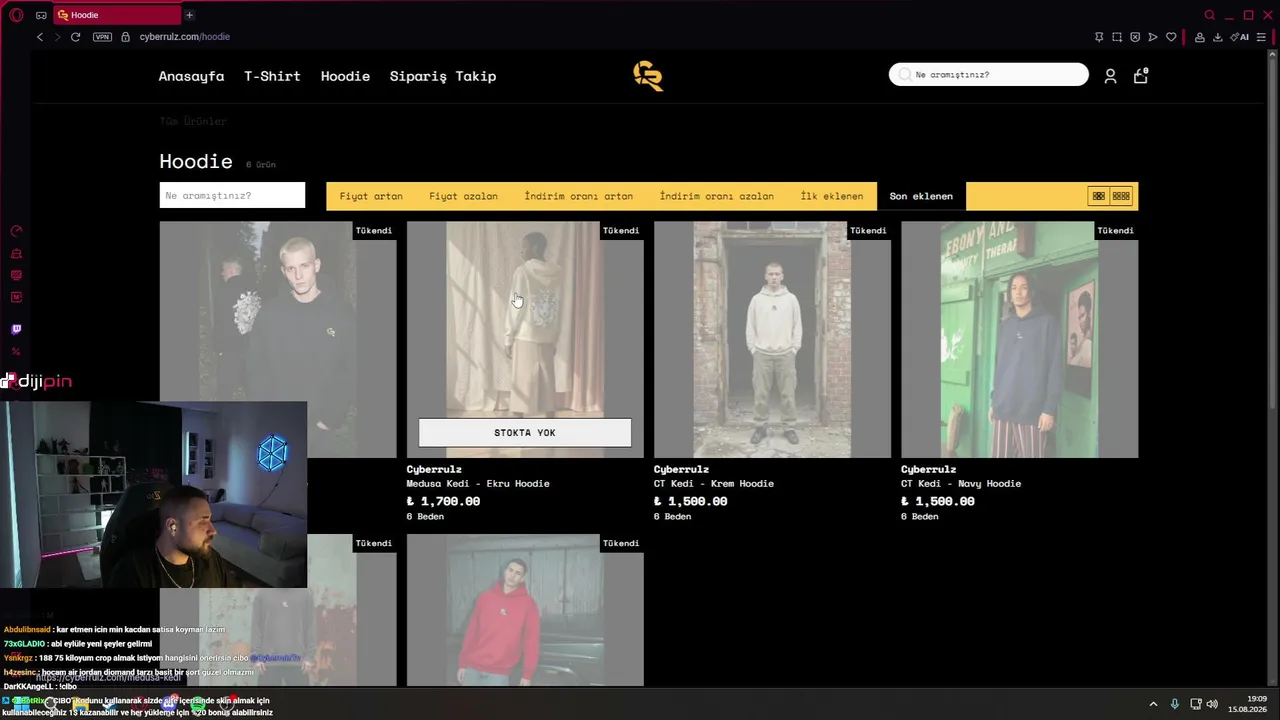Open Medusa Kedi - Ekru Hoodie title link
The width and height of the screenshot is (1280, 720).
point(478,484)
